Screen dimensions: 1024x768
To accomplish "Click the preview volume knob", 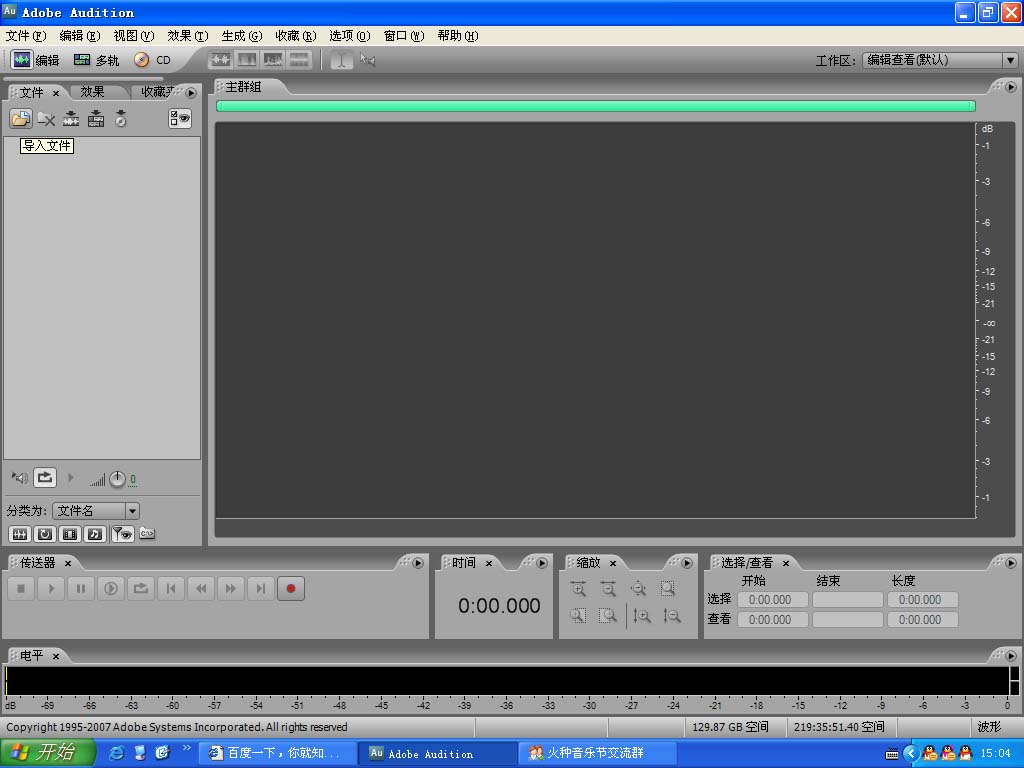I will coord(117,479).
